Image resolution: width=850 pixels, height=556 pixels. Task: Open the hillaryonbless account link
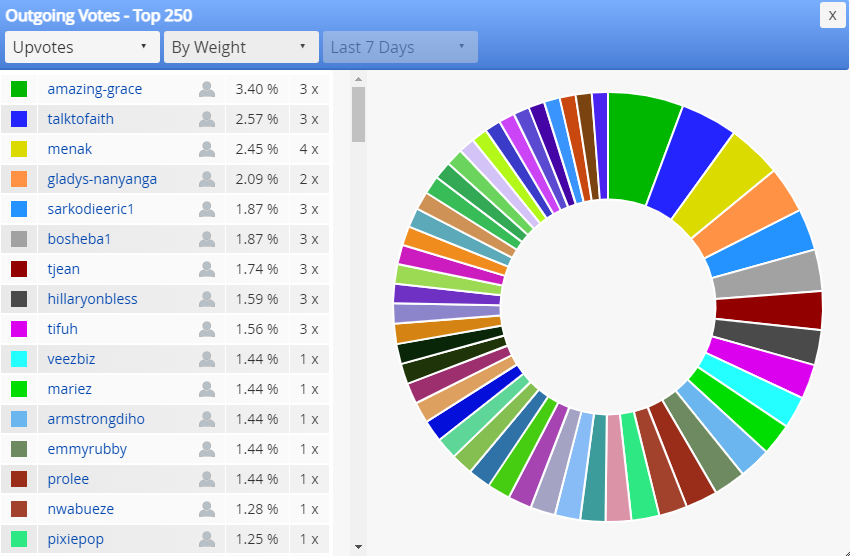92,299
